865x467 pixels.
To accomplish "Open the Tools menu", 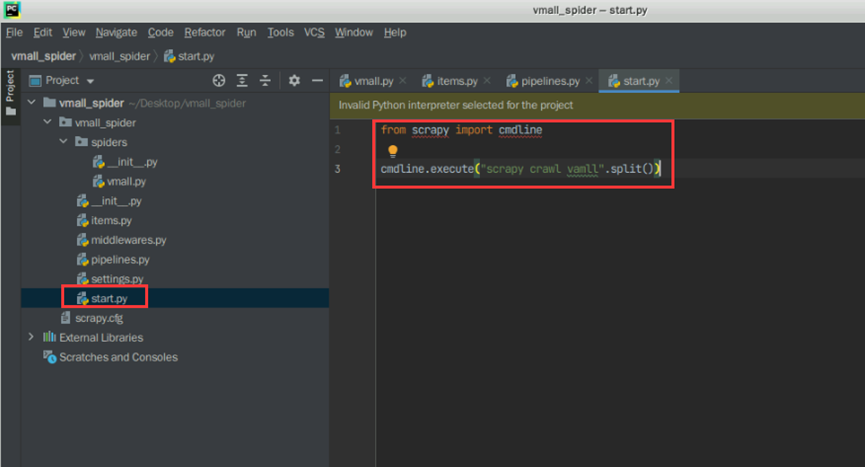I will coord(280,33).
